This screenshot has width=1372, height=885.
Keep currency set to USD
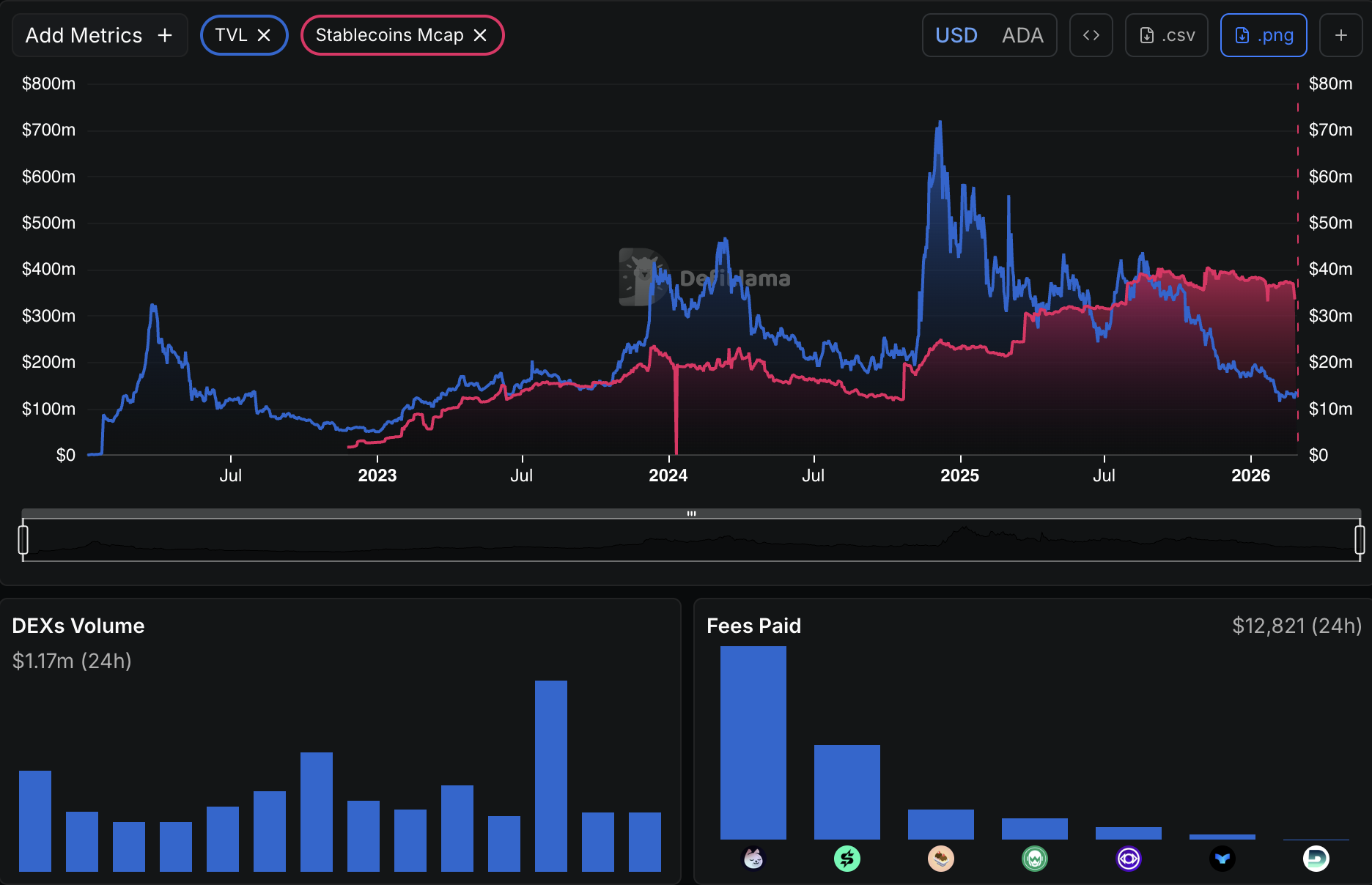[x=956, y=34]
